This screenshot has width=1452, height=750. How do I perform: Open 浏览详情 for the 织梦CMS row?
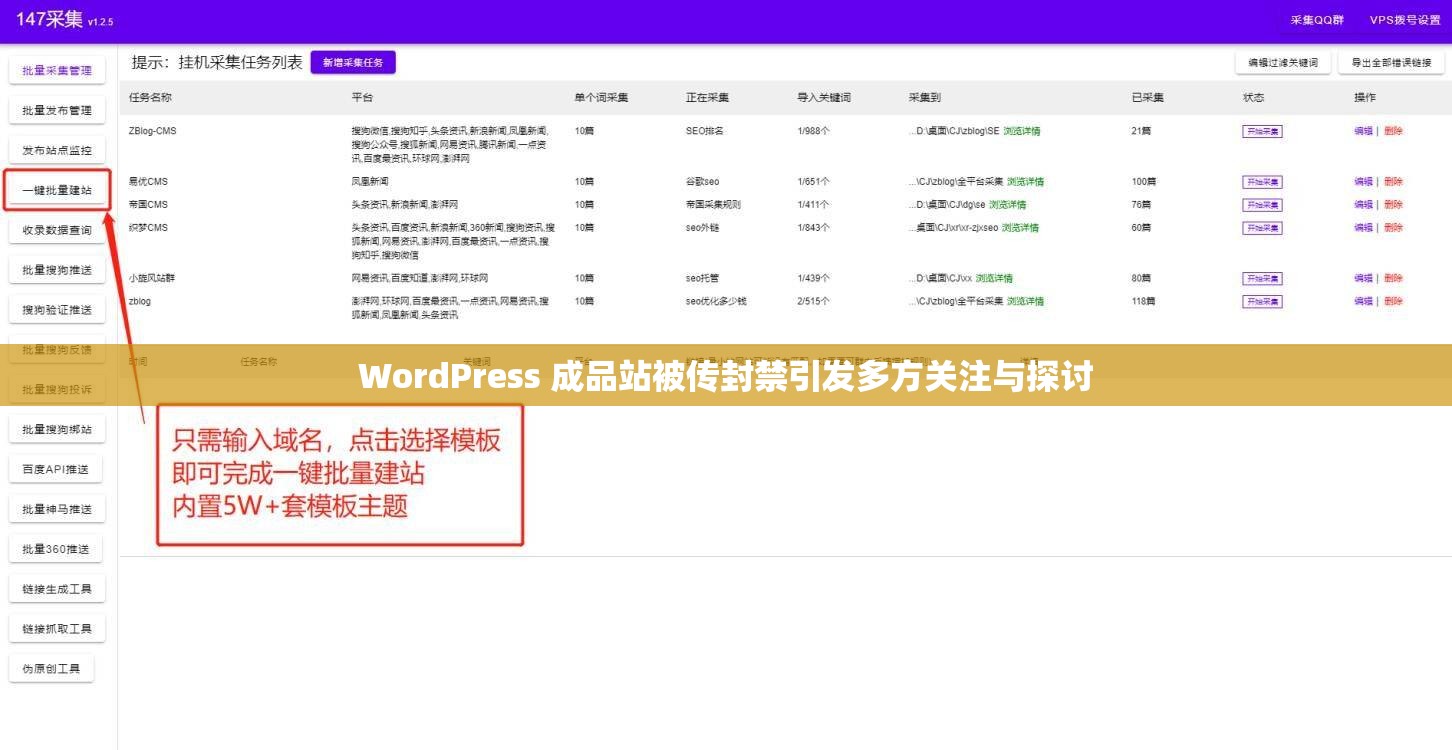point(1020,228)
